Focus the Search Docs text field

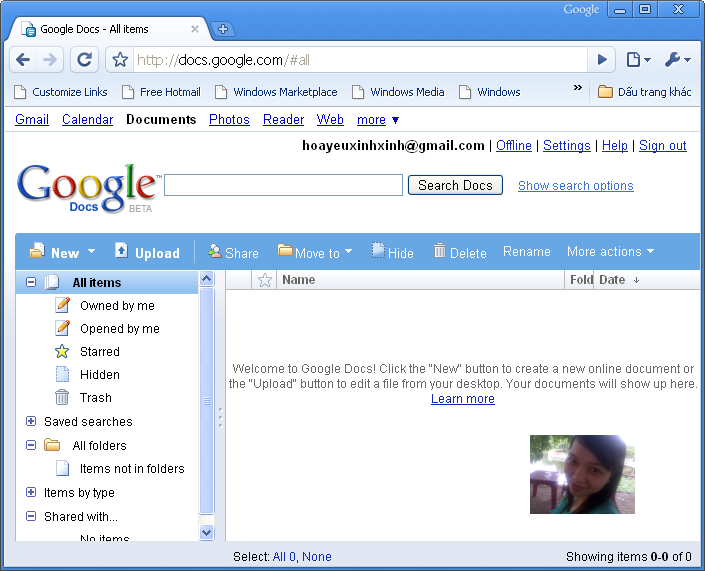click(283, 185)
